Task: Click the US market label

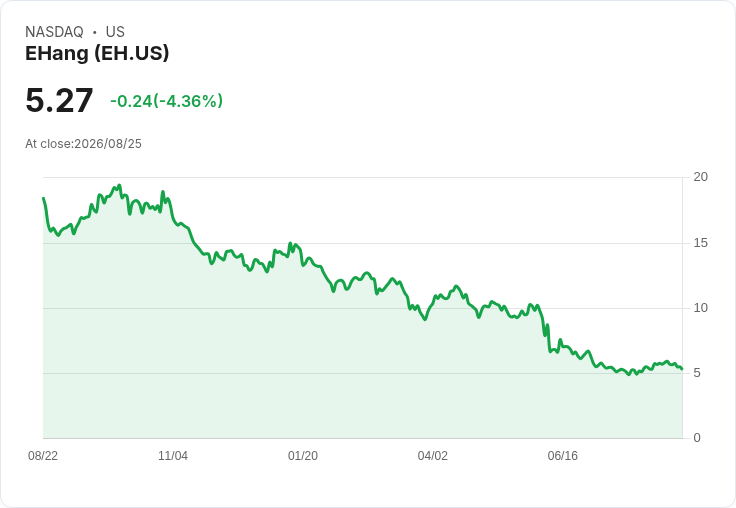Action: [x=115, y=32]
